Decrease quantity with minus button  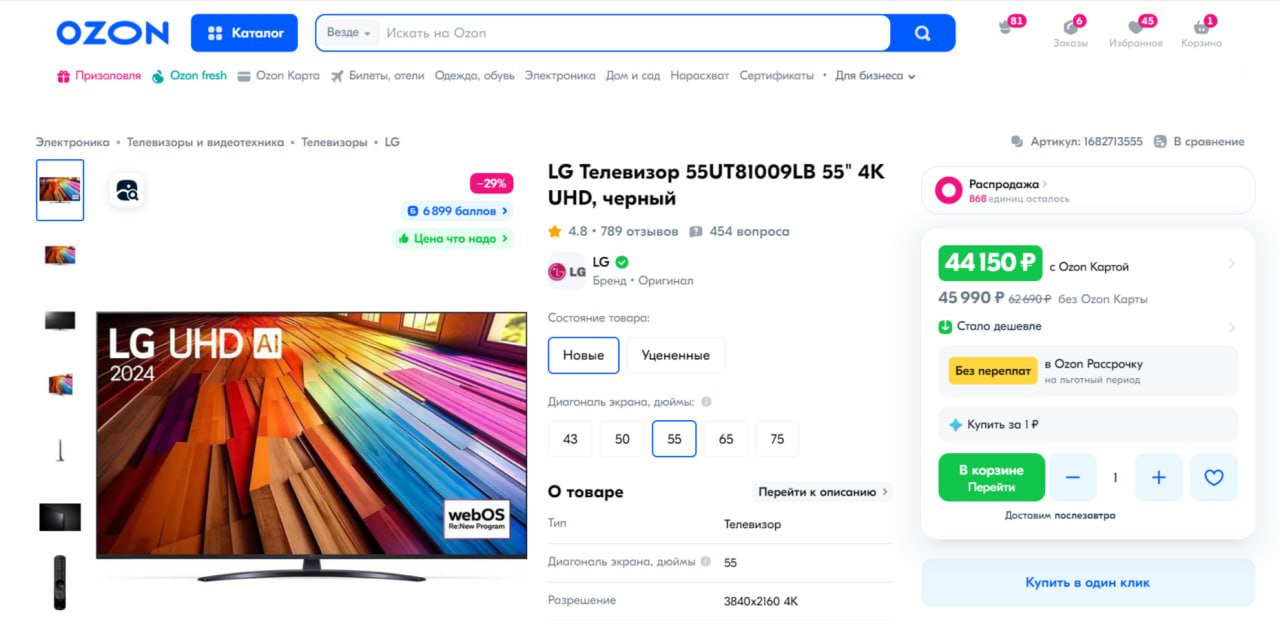1073,478
